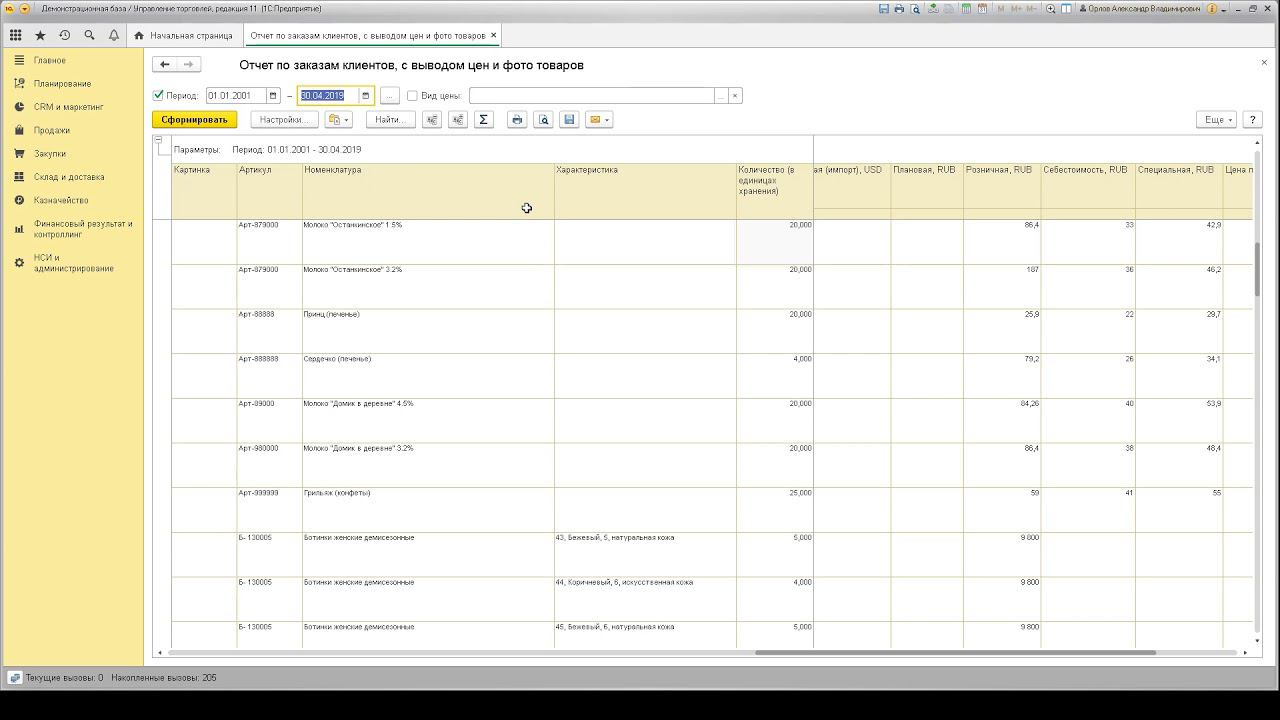Open the help (?) button
The image size is (1280, 720).
pyautogui.click(x=1252, y=120)
